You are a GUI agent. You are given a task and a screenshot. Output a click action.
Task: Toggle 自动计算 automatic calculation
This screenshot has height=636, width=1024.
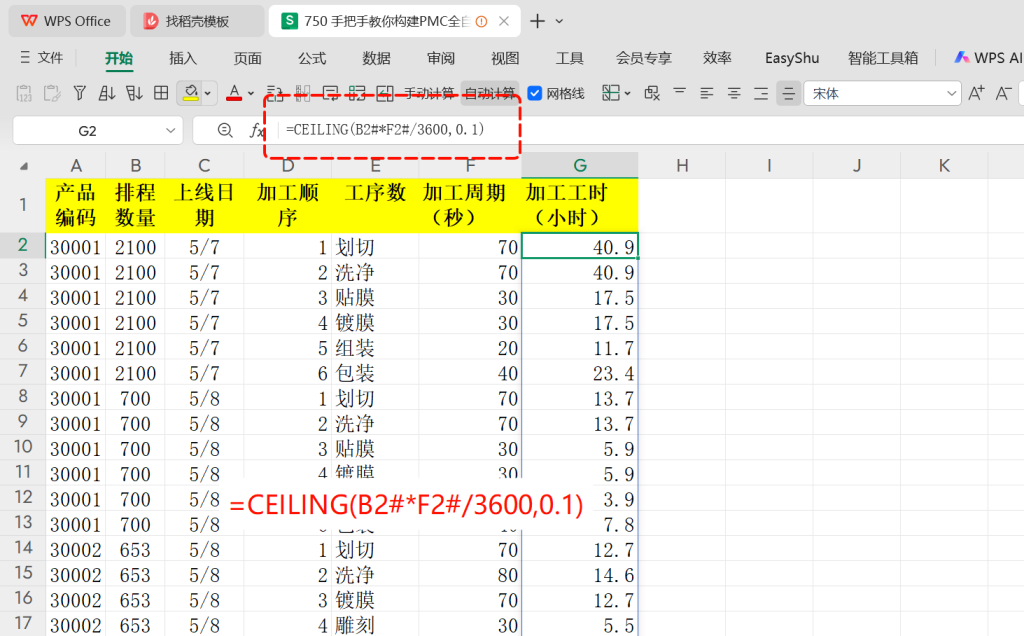490,93
